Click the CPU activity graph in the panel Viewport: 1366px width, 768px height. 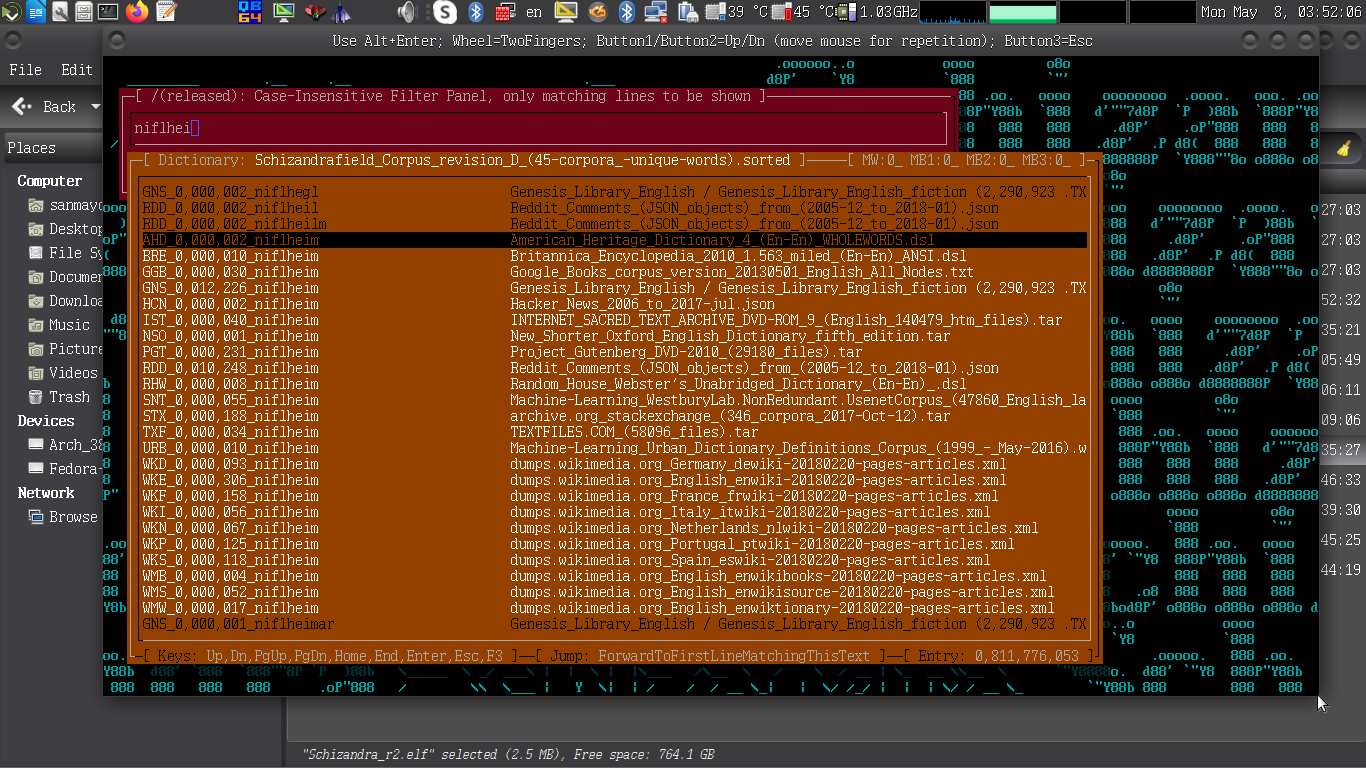coord(951,12)
